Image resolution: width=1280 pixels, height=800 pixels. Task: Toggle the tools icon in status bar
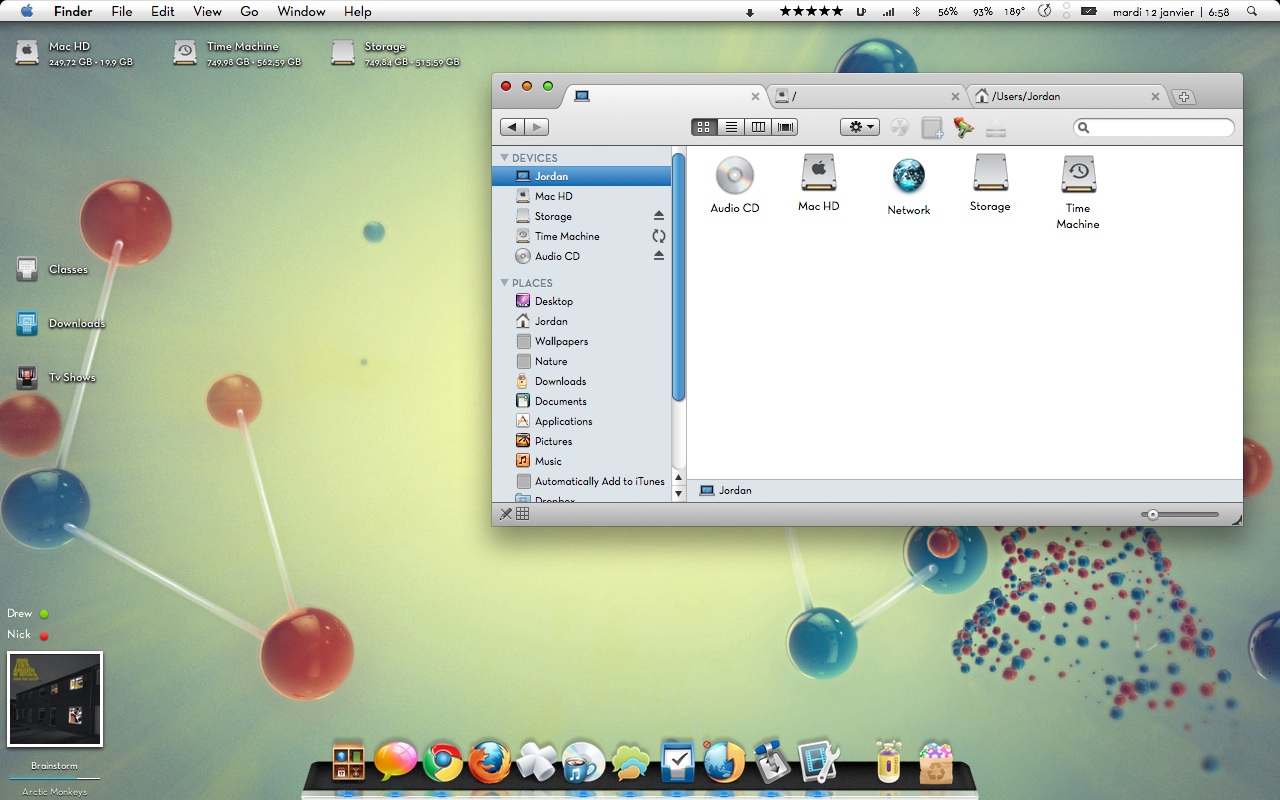click(506, 514)
